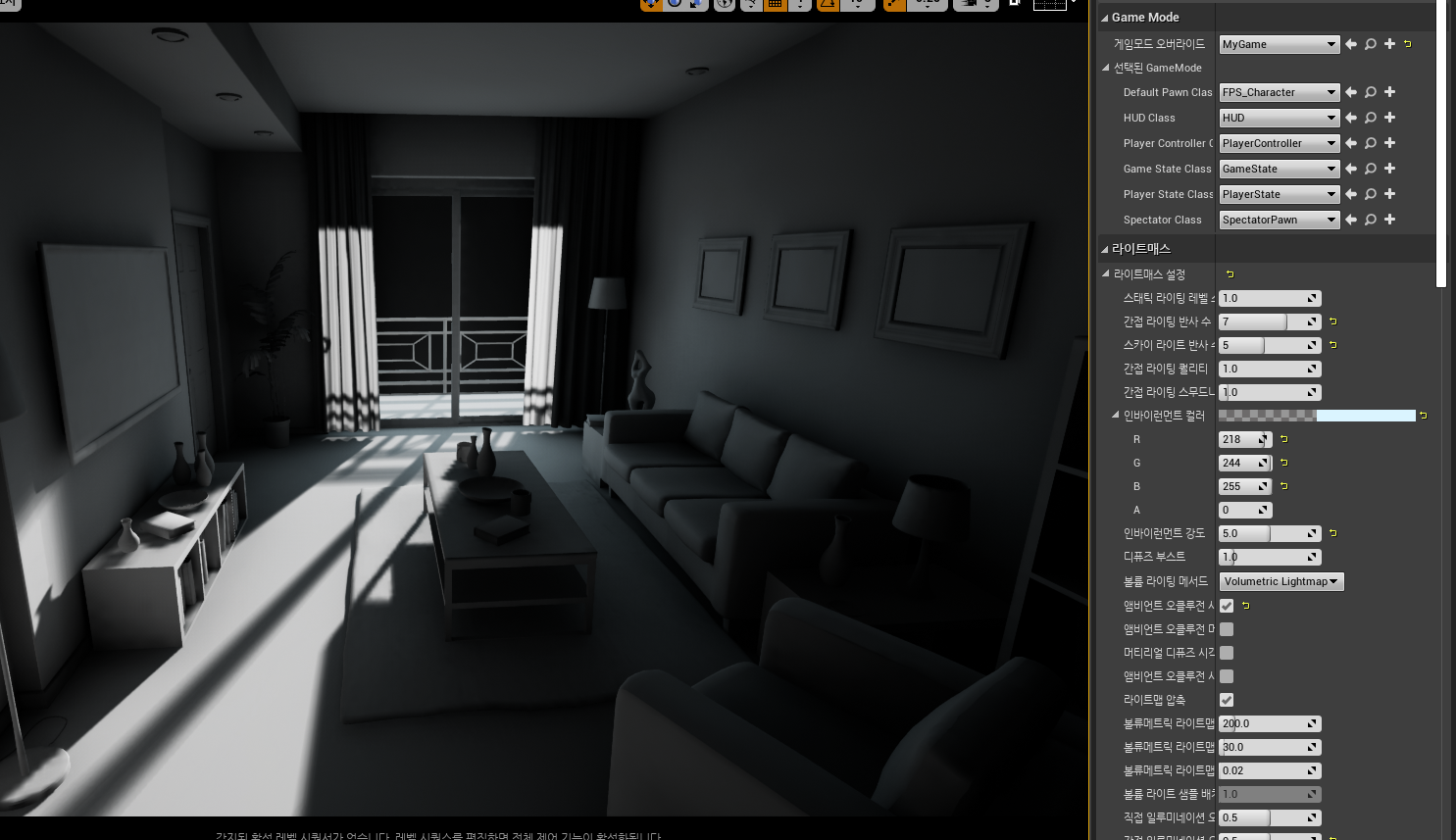The width and height of the screenshot is (1456, 840).
Task: Use selected asset for HUD Class
Action: (x=1351, y=118)
